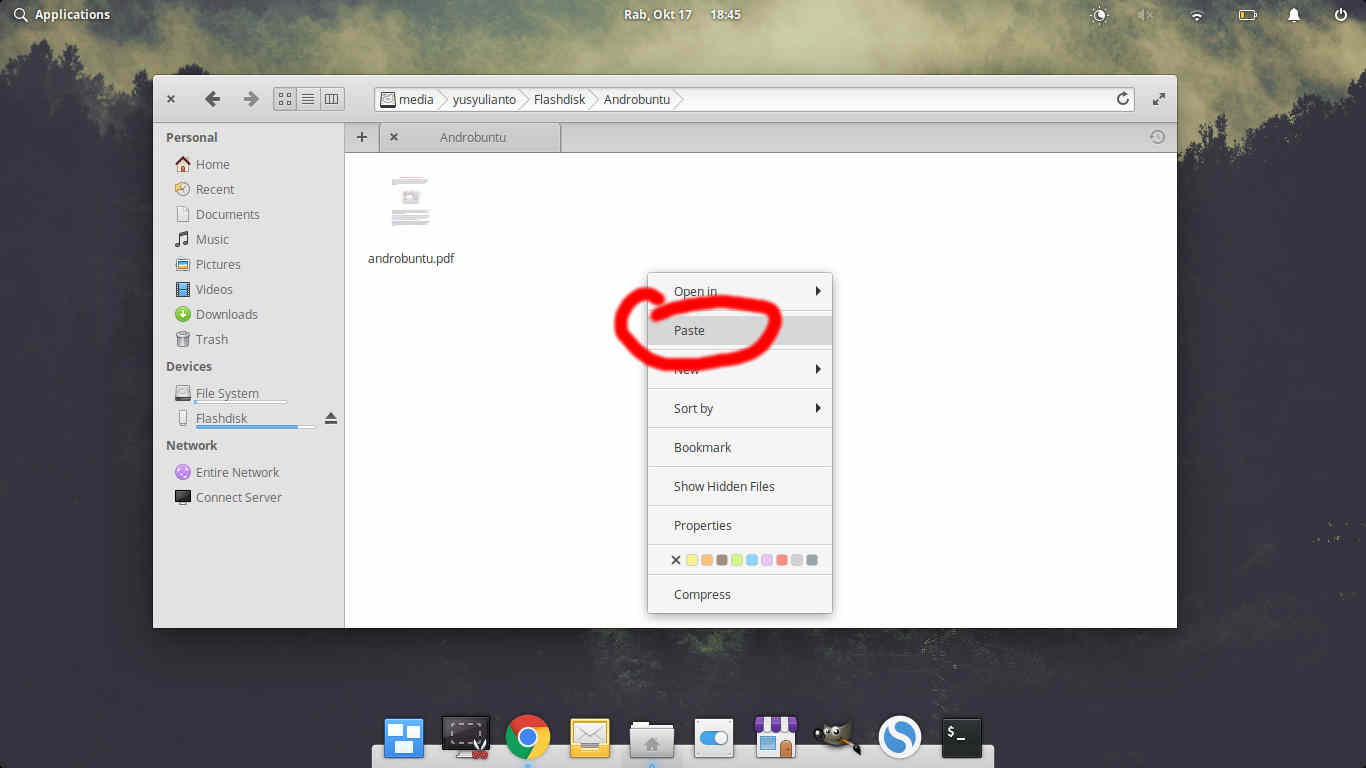Switch to column view in the toolbar

(332, 98)
